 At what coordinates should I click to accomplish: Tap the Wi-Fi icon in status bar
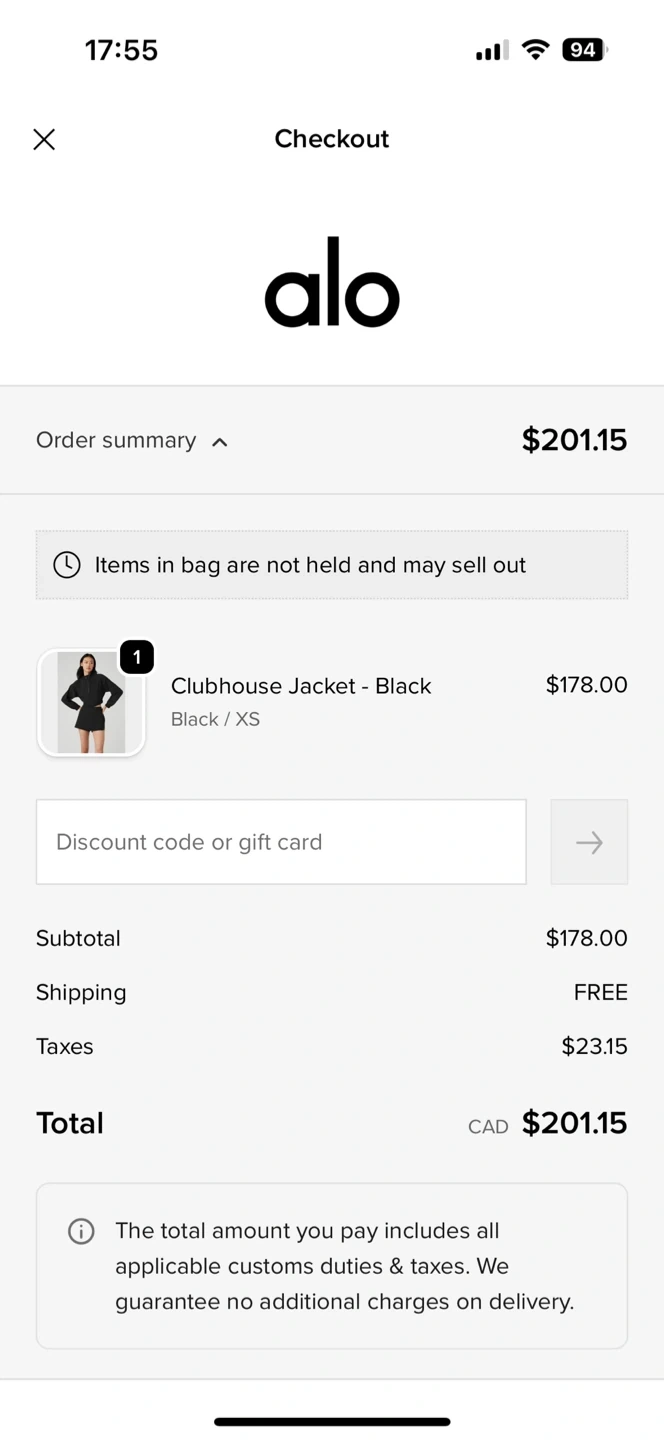tap(536, 50)
